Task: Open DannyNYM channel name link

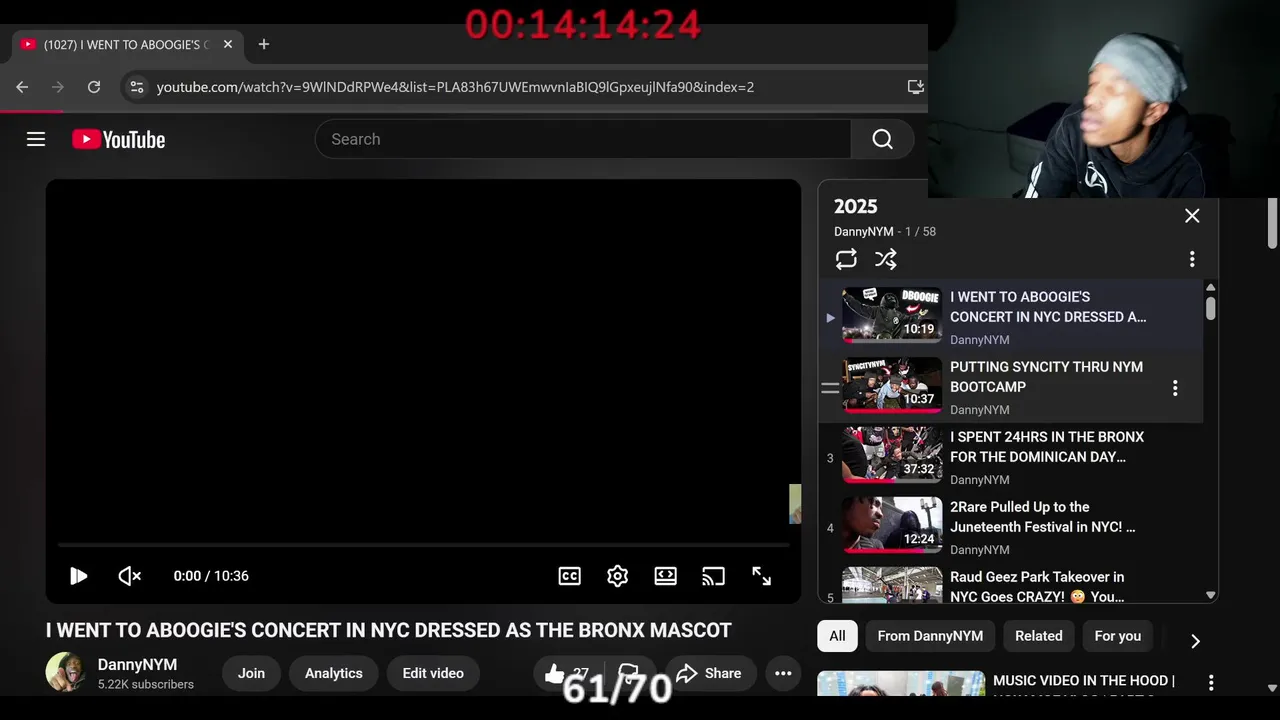Action: 137,664
